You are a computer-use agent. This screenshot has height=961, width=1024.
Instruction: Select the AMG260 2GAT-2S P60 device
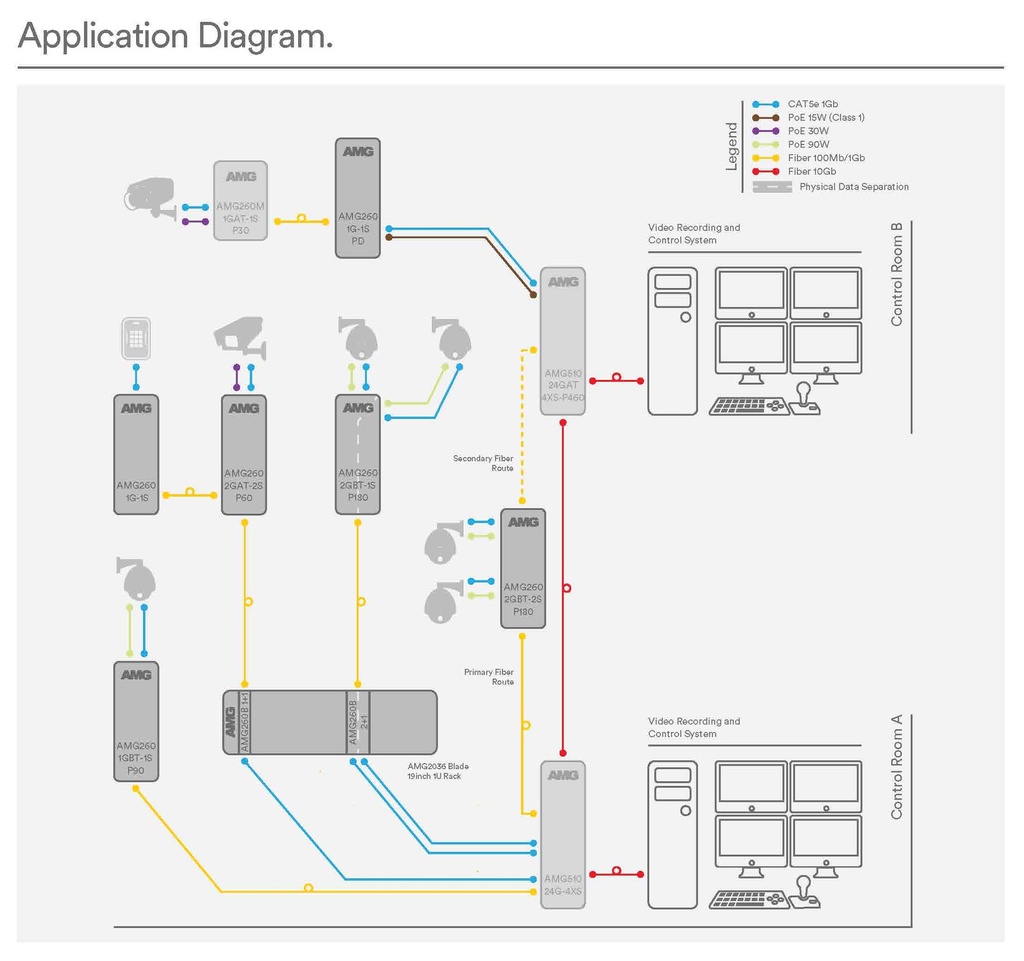point(244,454)
